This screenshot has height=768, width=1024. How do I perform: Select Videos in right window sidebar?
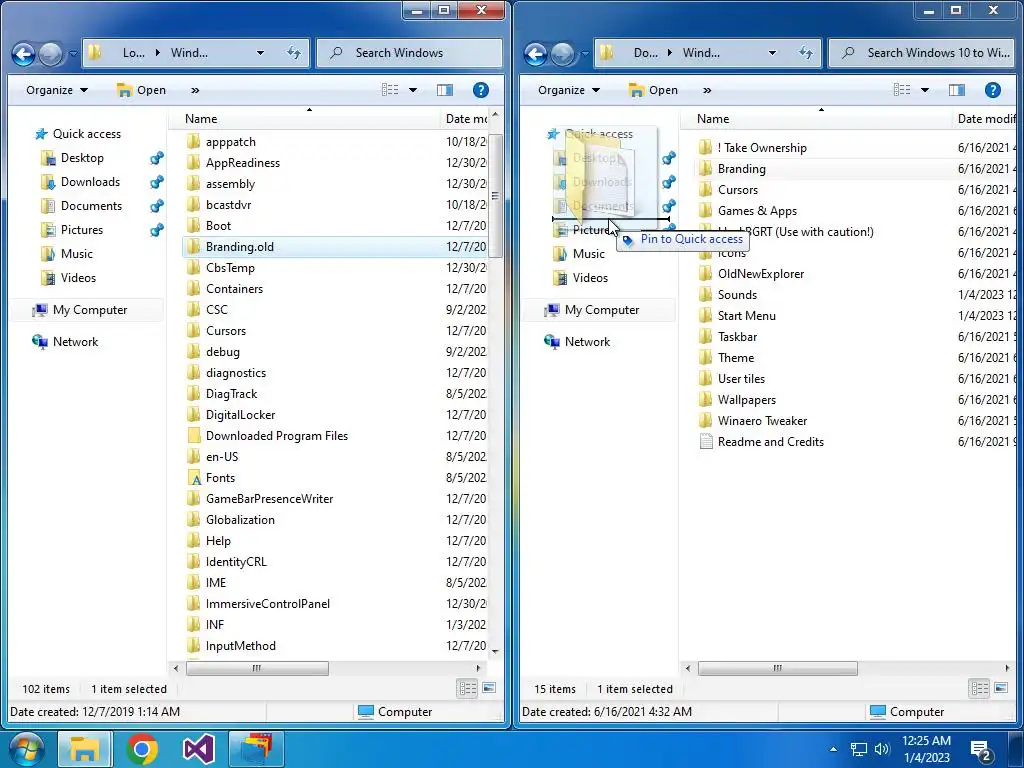(590, 278)
